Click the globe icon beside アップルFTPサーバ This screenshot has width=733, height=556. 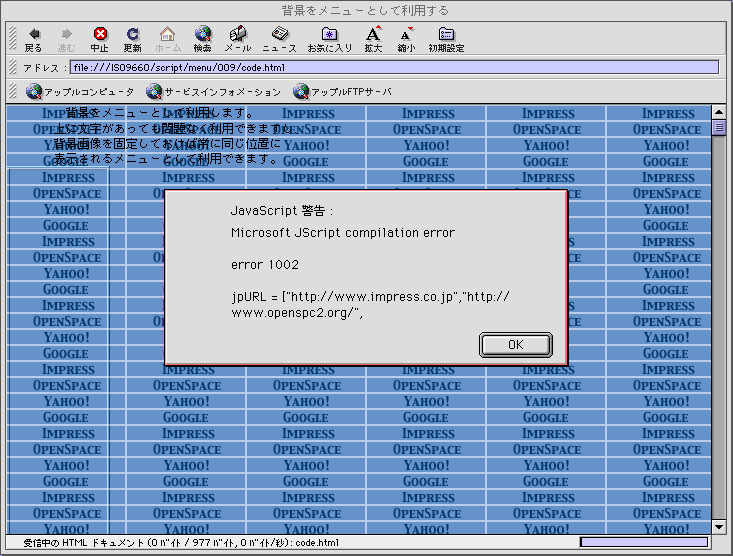pyautogui.click(x=301, y=91)
